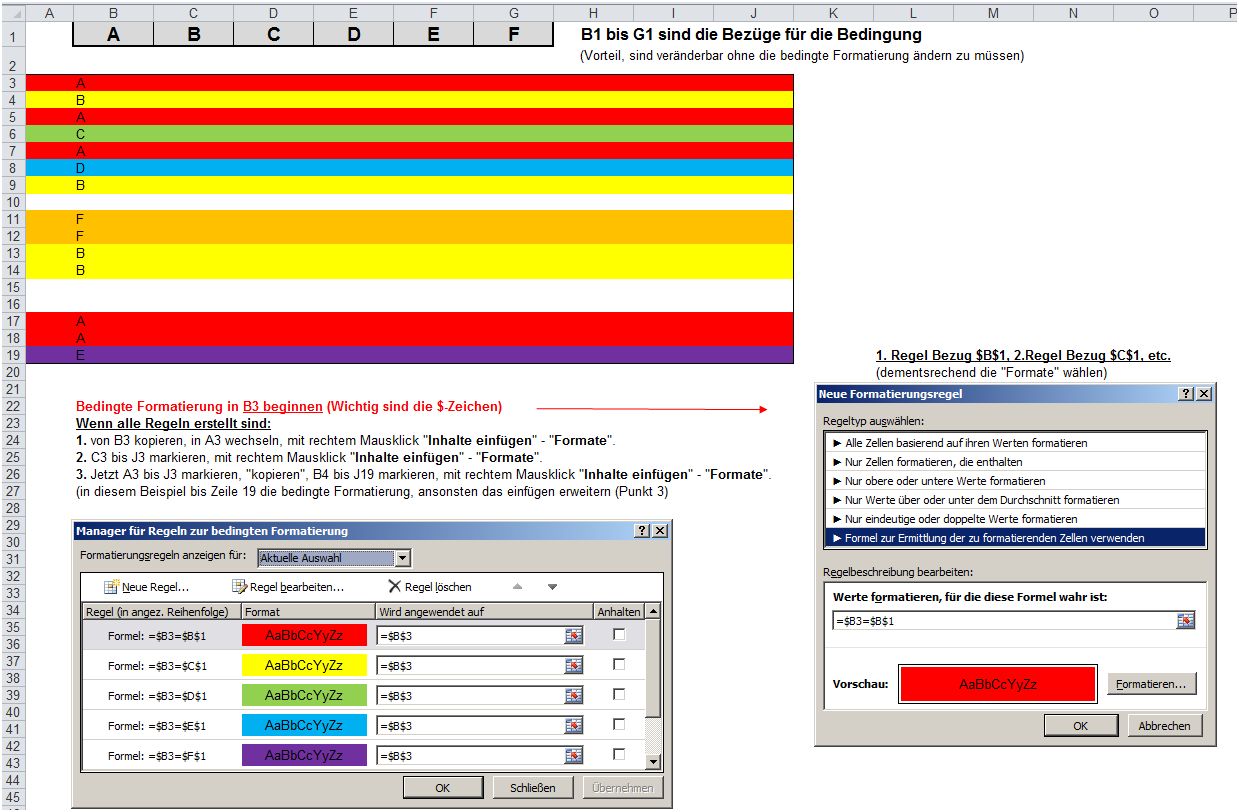Image resolution: width=1239 pixels, height=812 pixels.
Task: Select the purple cell in row 19 containing 'E'
Action: click(x=113, y=355)
